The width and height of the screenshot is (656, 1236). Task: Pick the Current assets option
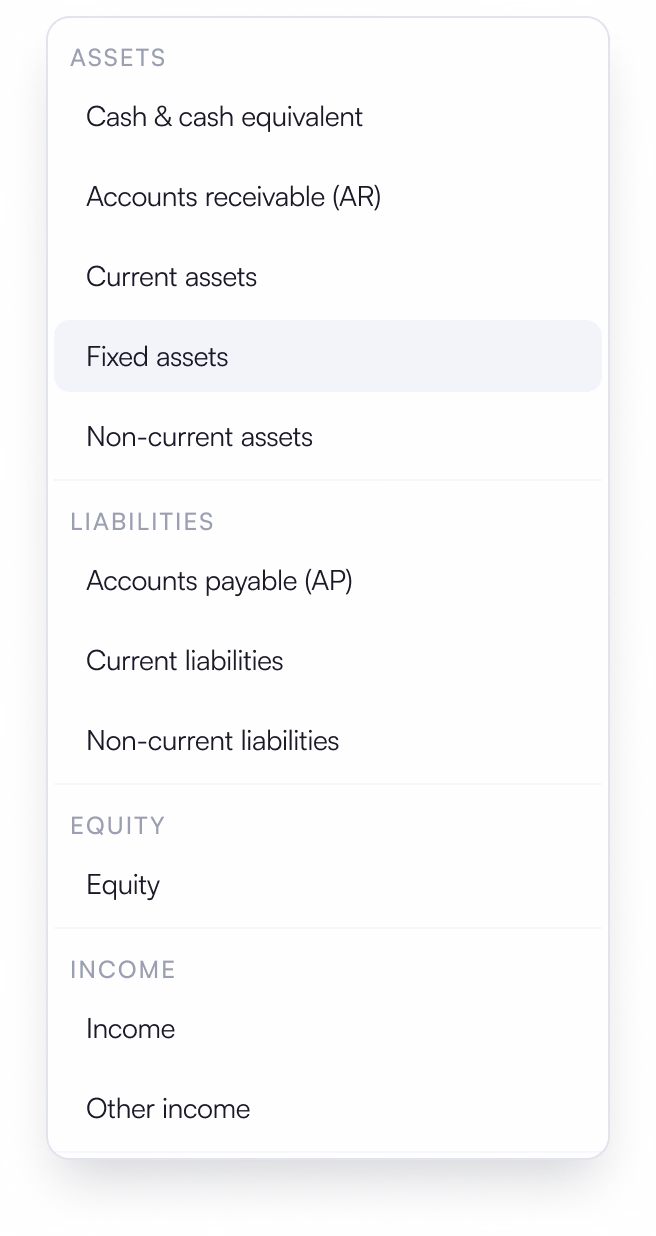click(328, 277)
